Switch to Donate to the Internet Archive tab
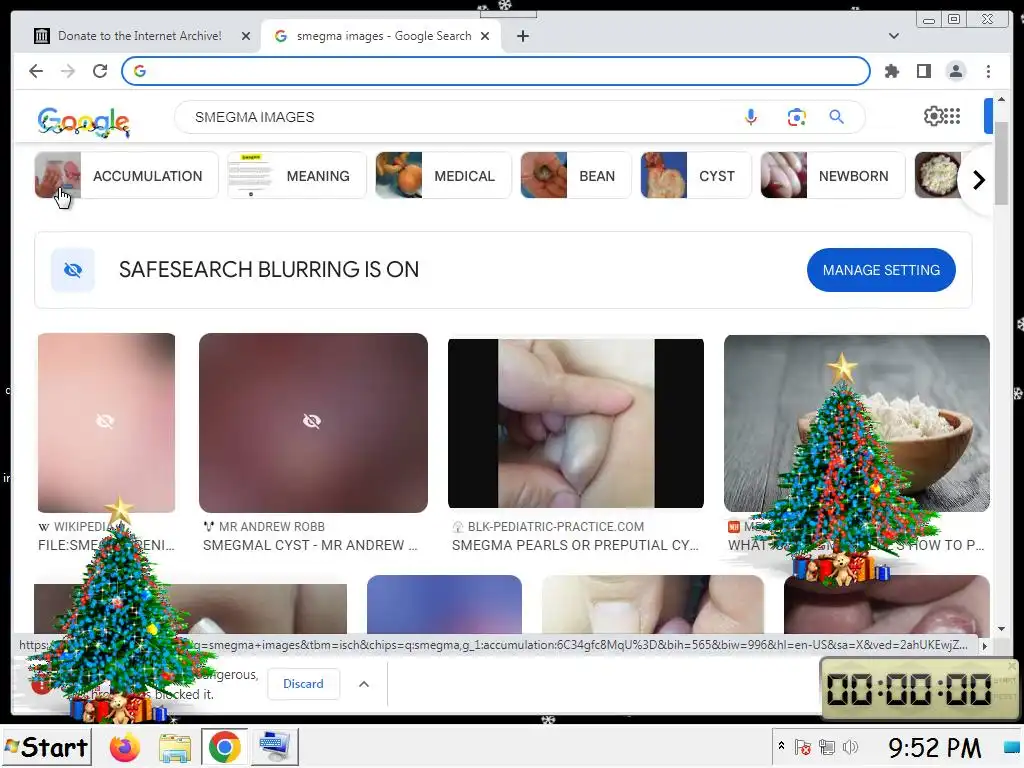The image size is (1024, 768). 139,36
